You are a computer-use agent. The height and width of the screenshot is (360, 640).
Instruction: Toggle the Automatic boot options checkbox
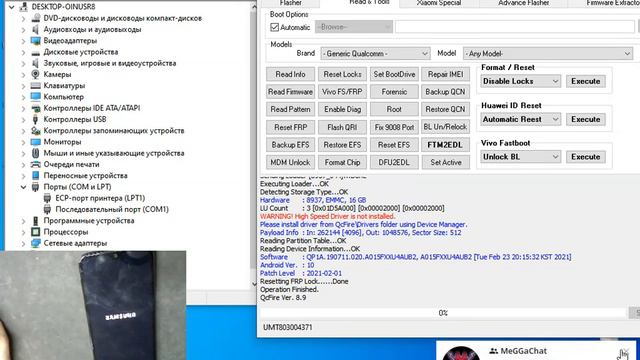point(274,27)
